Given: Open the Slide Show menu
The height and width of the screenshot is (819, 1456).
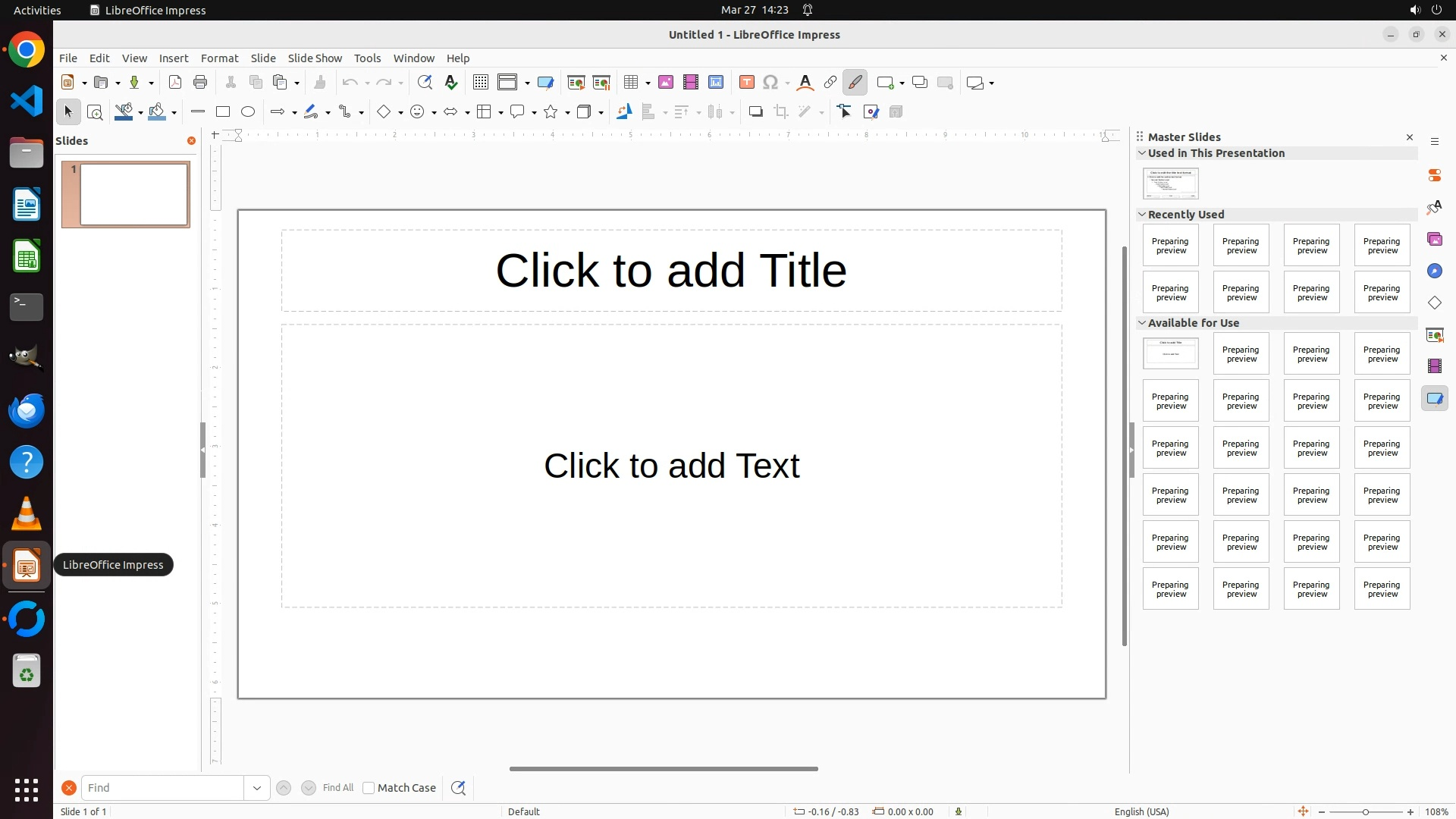Looking at the screenshot, I should point(315,58).
